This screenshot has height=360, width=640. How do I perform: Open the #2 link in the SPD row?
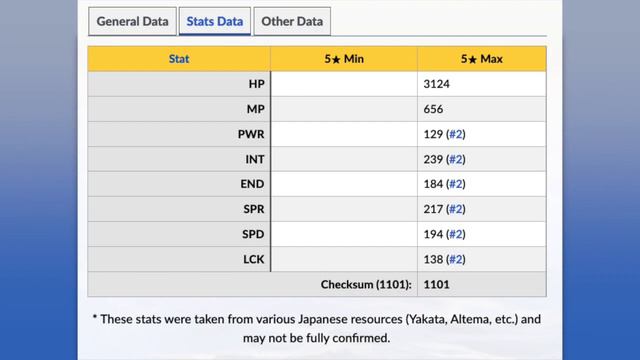click(x=456, y=234)
